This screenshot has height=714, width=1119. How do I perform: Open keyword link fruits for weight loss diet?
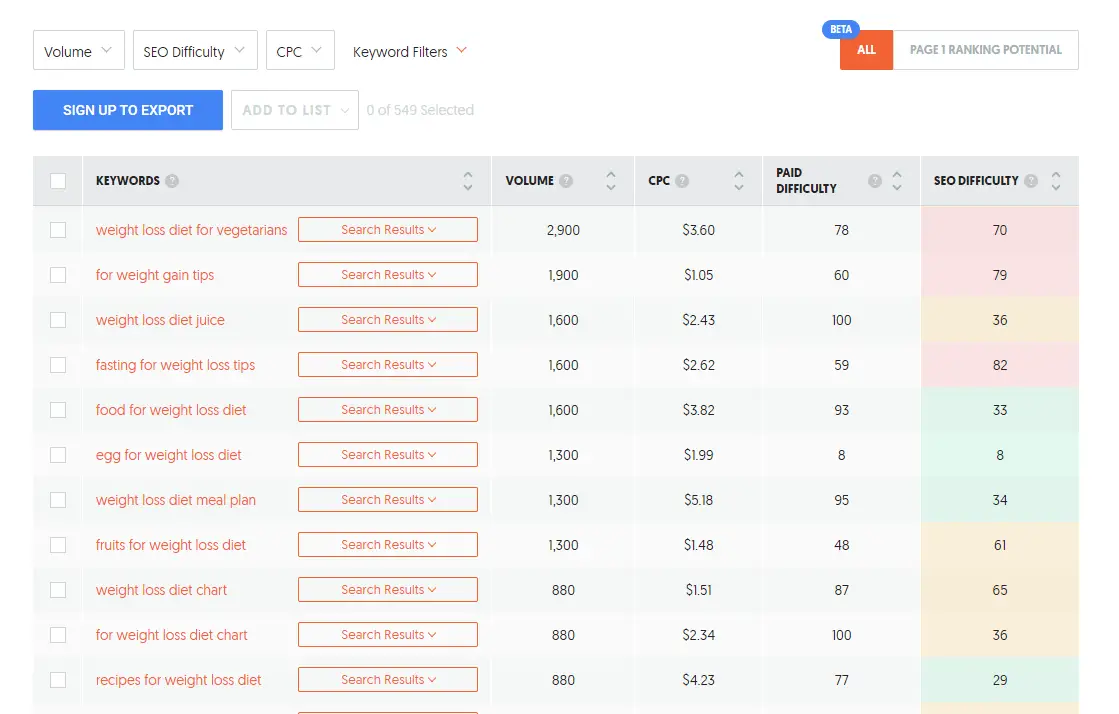(x=171, y=545)
